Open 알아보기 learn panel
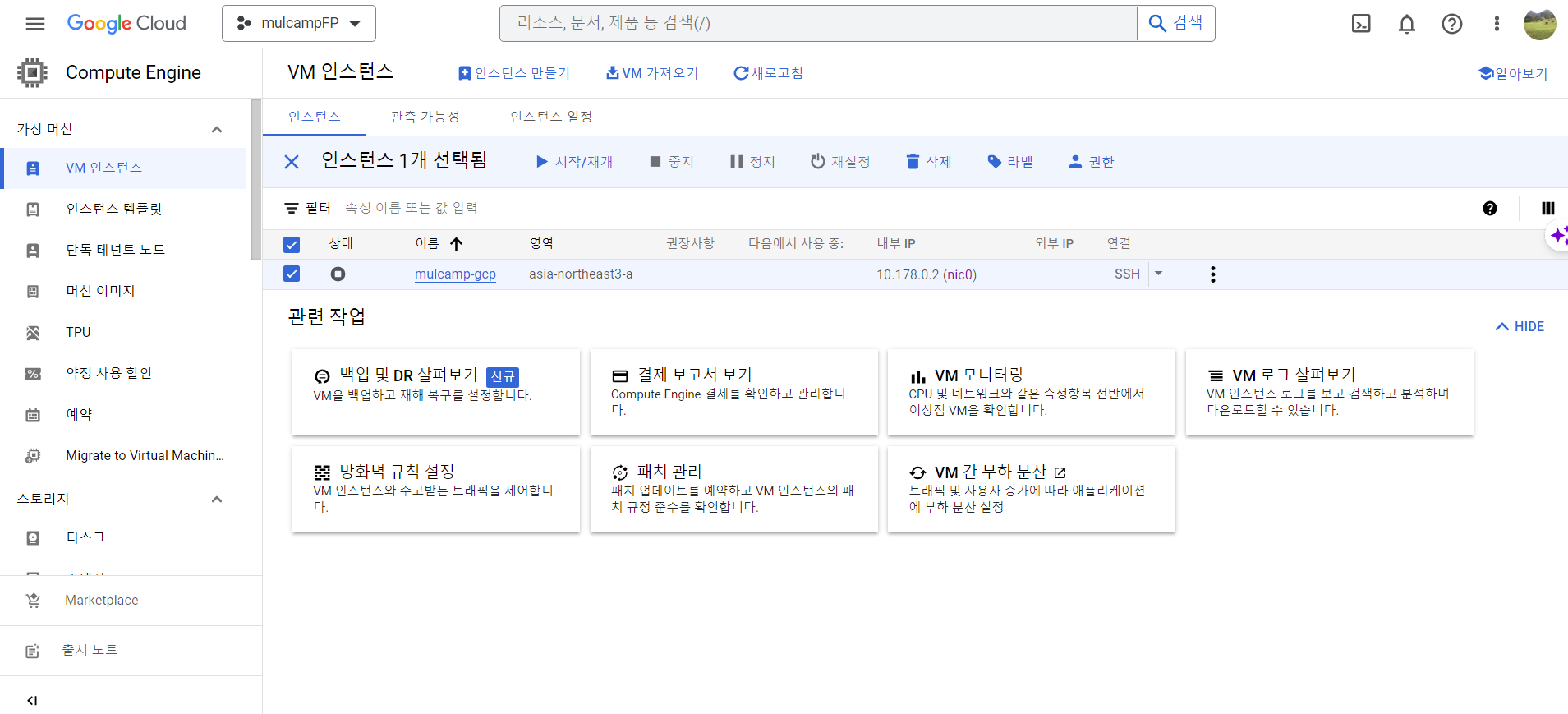1568x714 pixels. (1513, 73)
